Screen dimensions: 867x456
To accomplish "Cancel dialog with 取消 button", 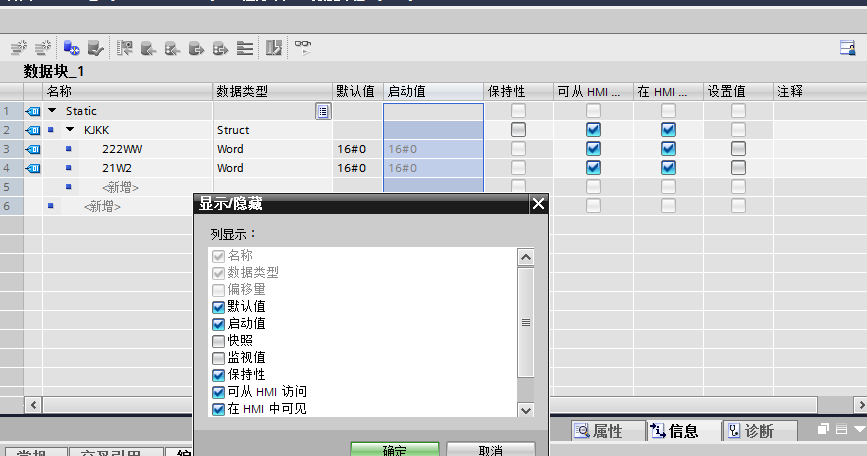I will click(490, 449).
